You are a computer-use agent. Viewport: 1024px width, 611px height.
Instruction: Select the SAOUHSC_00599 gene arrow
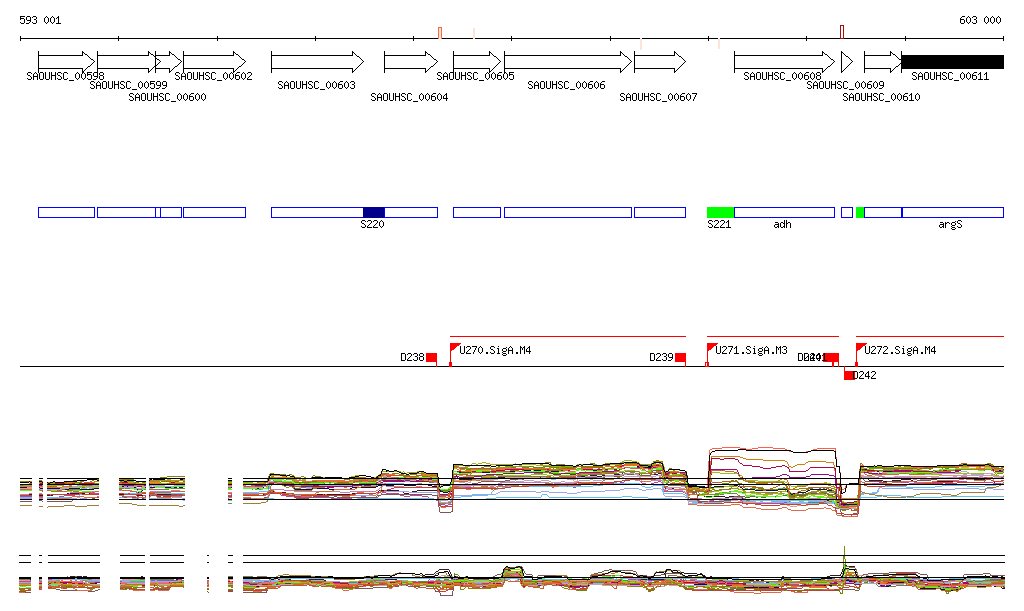click(129, 62)
